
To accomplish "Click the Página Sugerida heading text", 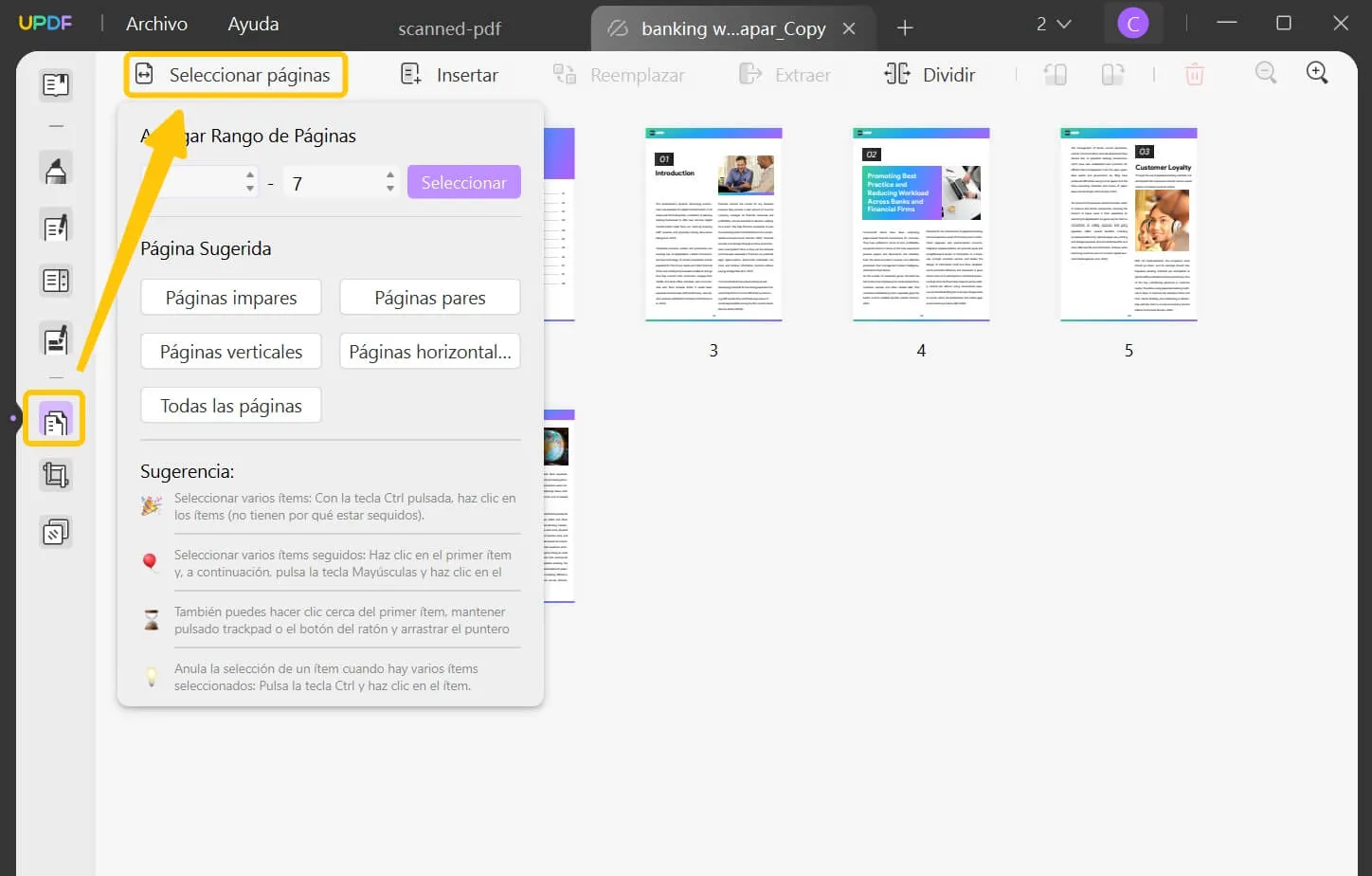I will (x=206, y=248).
